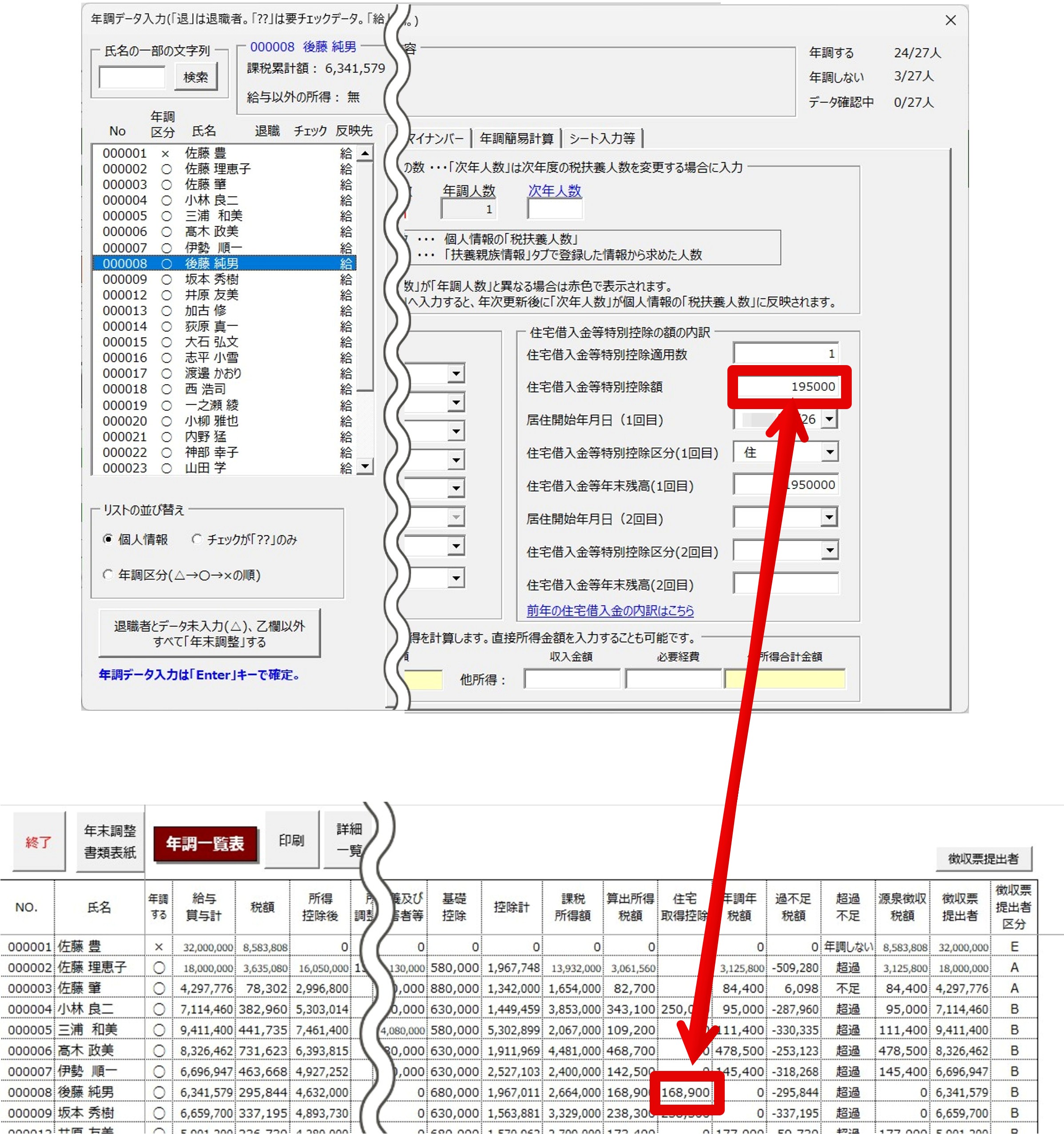Screen dimensions: 1064x1134
Task: Open 前年の住宅借入金の内訳はこちら link
Action: [610, 610]
